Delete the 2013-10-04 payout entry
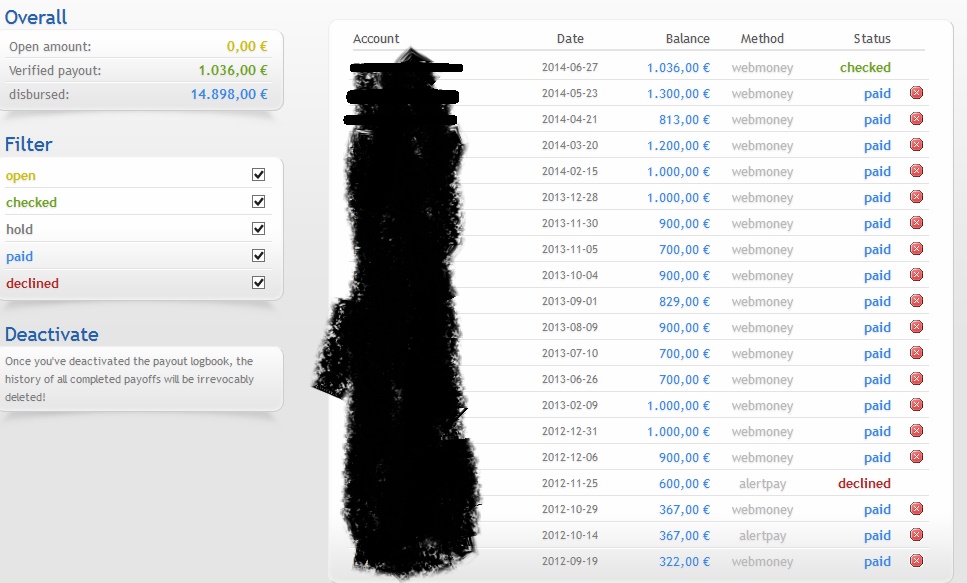Screen dimensions: 967x583 click(x=916, y=275)
